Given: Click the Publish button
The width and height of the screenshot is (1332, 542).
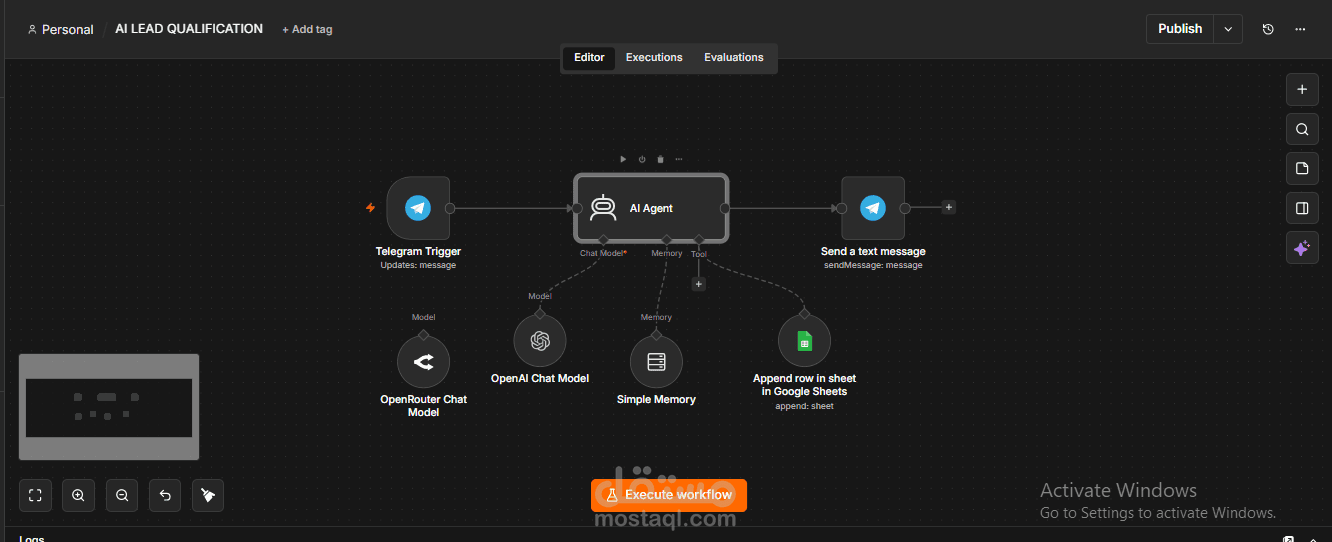Looking at the screenshot, I should click(x=1180, y=29).
